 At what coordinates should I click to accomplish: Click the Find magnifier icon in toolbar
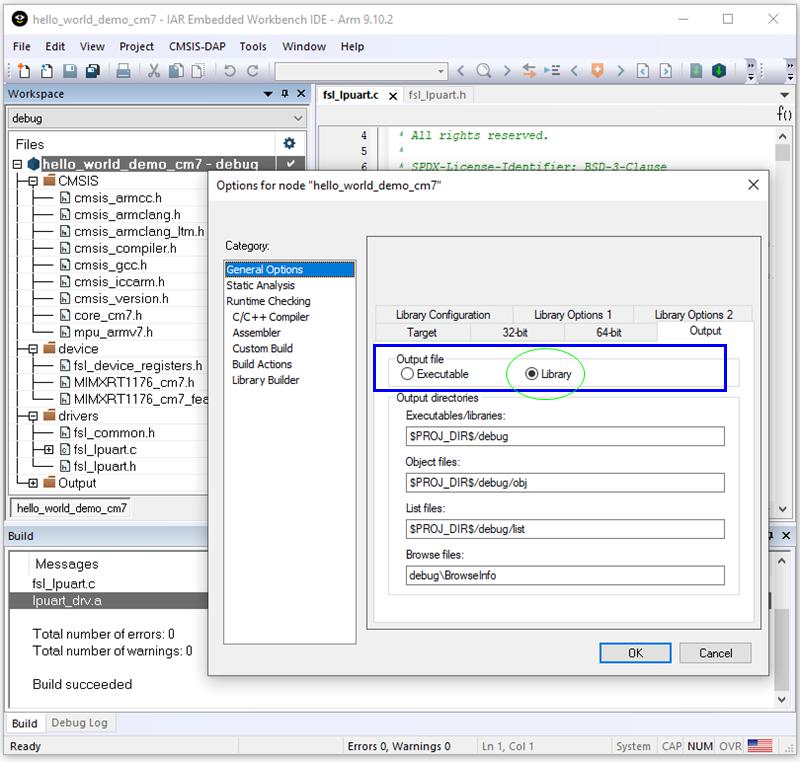click(x=484, y=71)
